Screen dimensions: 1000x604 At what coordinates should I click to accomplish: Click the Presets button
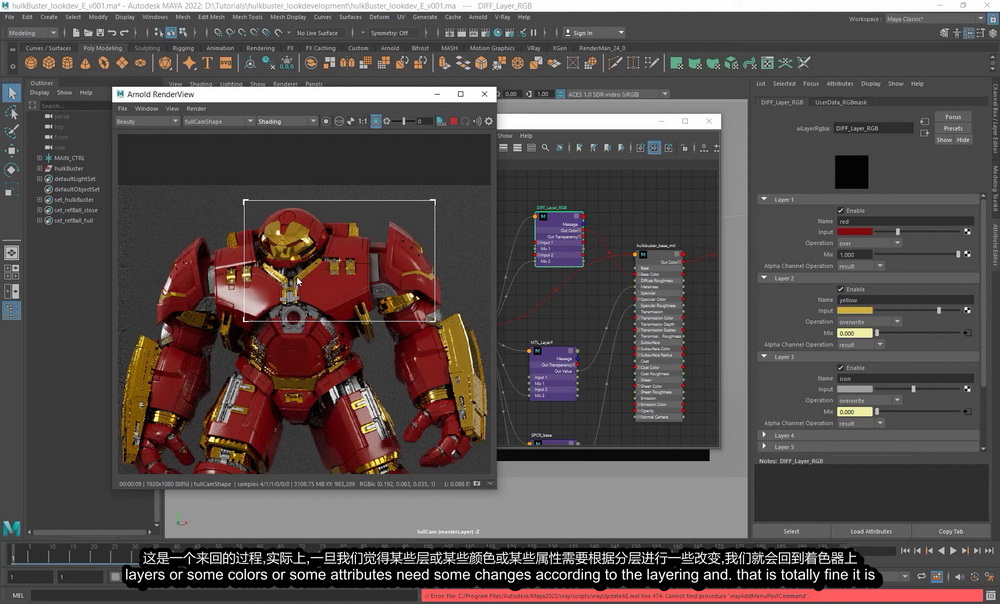[953, 128]
